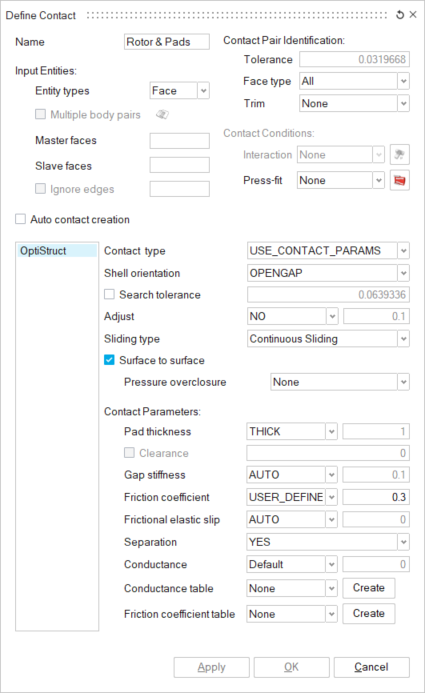
Task: Click Create next to Conductance table
Action: [368, 588]
